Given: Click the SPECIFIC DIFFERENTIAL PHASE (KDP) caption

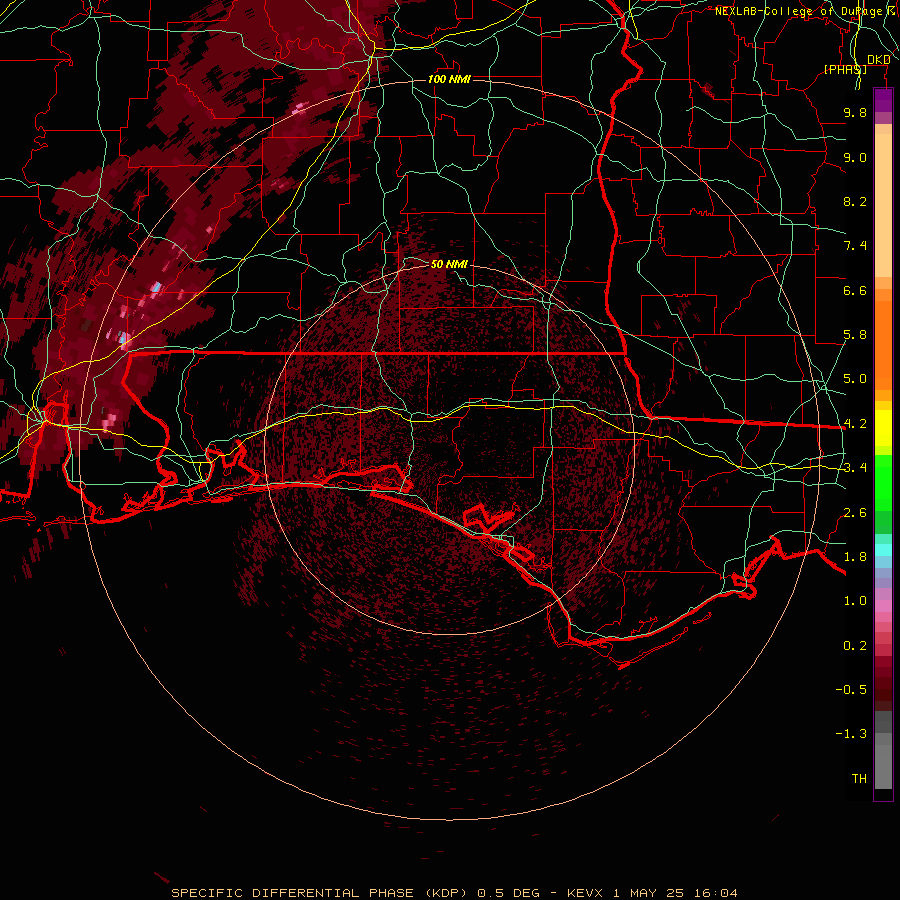Looking at the screenshot, I should pyautogui.click(x=321, y=893).
